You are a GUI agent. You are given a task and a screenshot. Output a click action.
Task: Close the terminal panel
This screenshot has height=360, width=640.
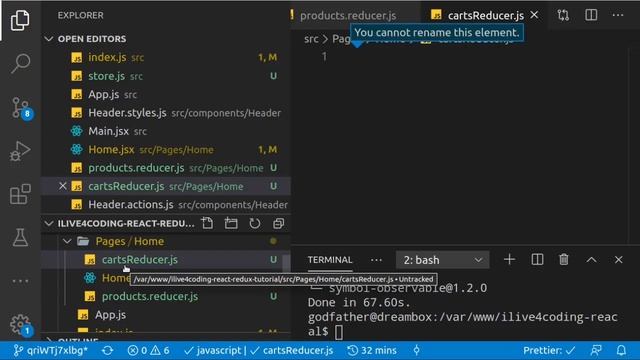619,260
